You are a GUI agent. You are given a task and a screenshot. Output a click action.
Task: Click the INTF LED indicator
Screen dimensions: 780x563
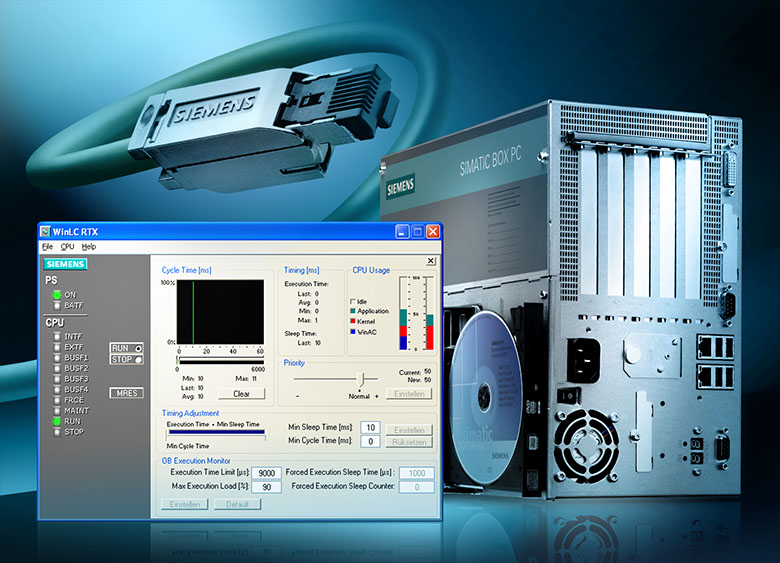[x=56, y=337]
